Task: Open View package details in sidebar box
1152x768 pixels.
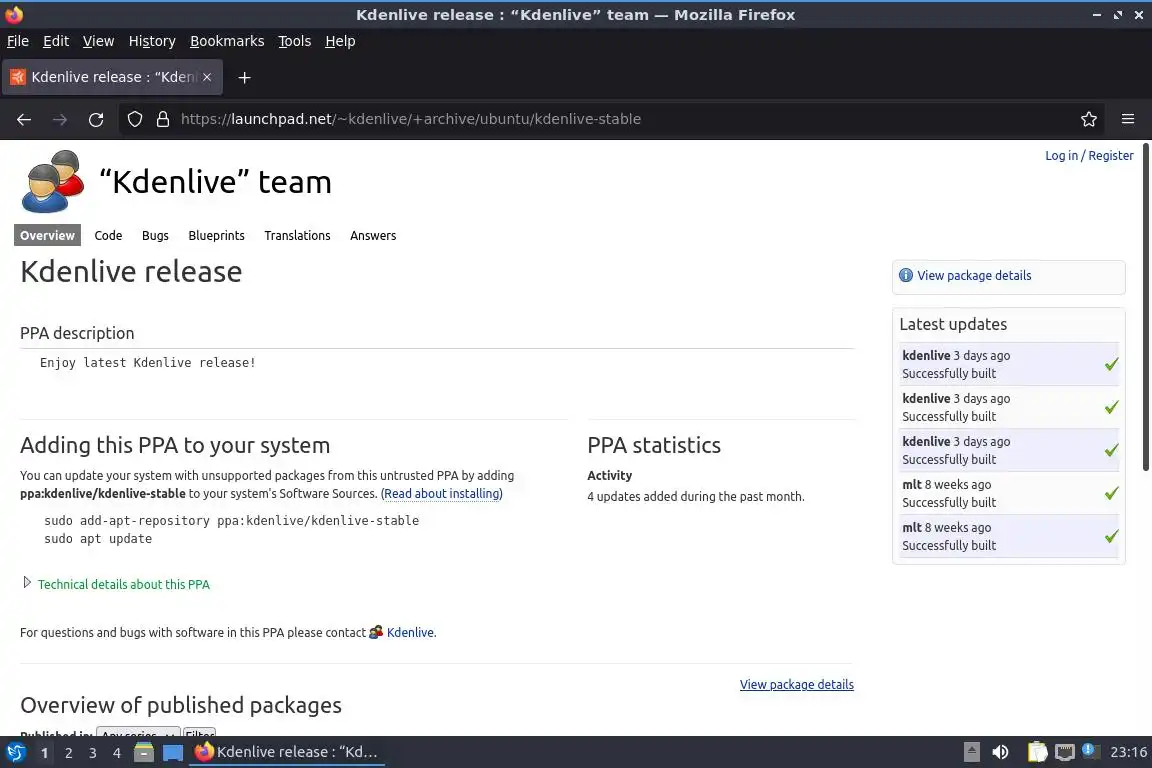Action: click(974, 275)
